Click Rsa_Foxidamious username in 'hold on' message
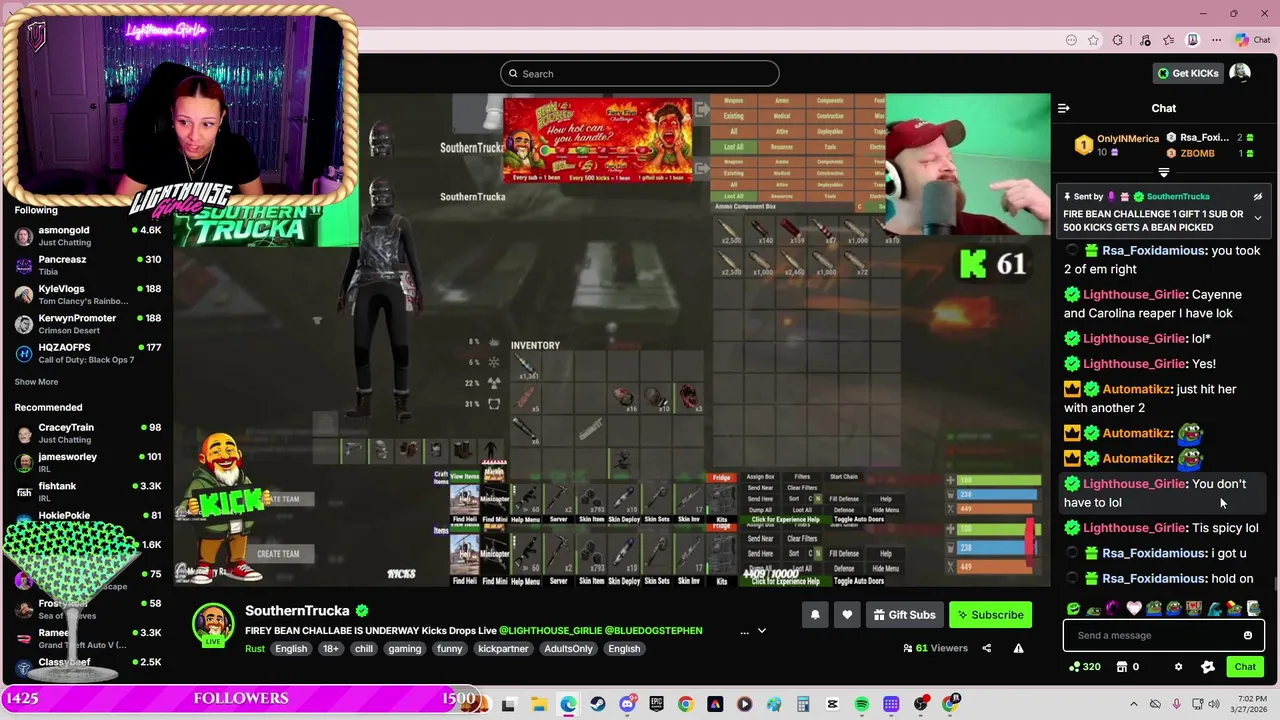The image size is (1280, 720). click(x=1153, y=578)
